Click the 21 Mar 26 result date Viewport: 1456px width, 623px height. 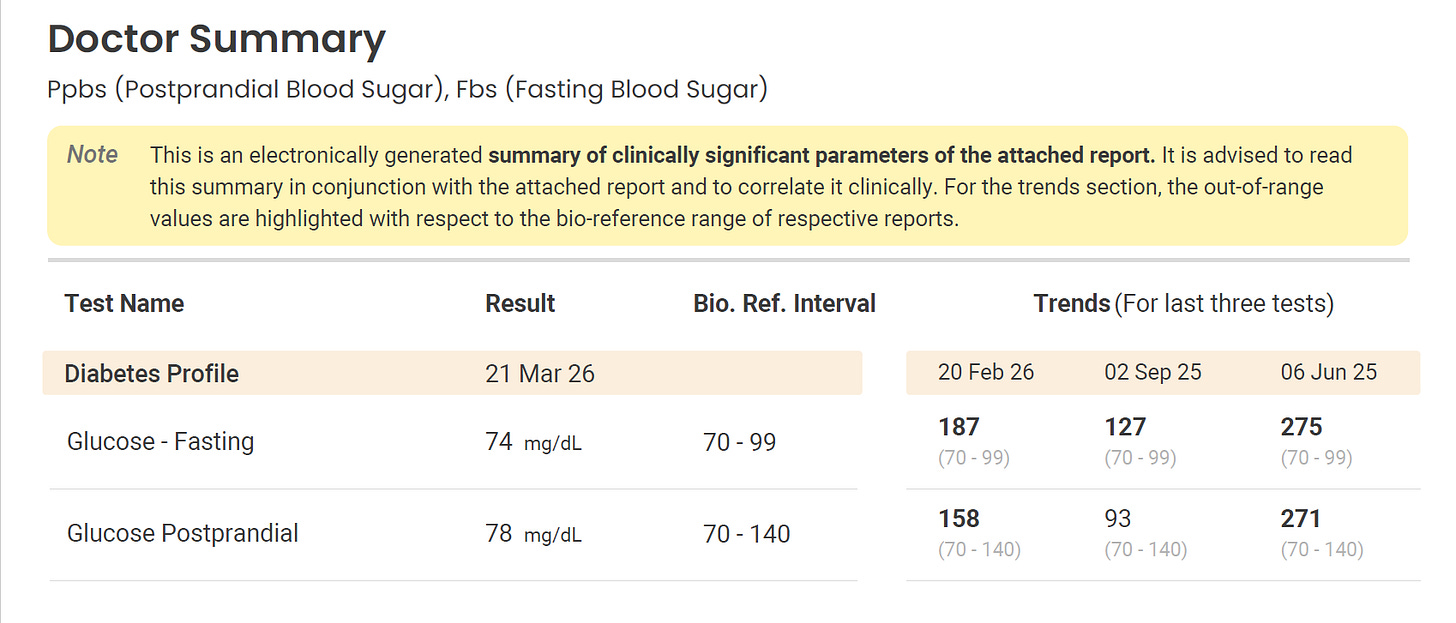540,374
